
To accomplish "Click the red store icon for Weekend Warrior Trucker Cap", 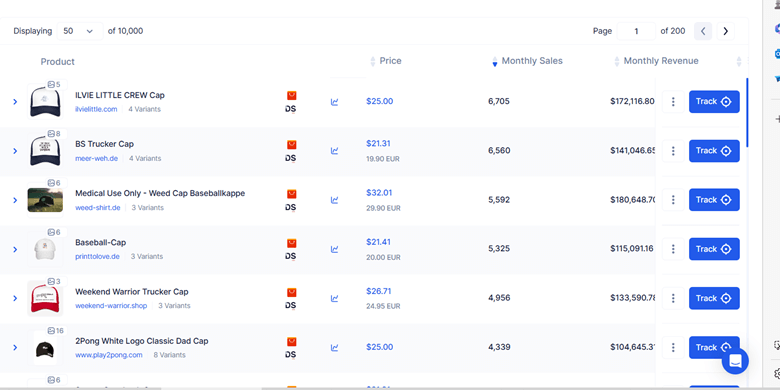I will [x=292, y=292].
